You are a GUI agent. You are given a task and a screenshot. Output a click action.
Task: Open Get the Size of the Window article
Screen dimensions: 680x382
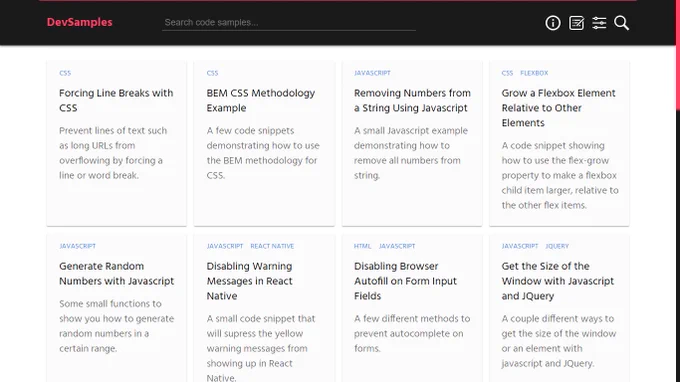[557, 281]
